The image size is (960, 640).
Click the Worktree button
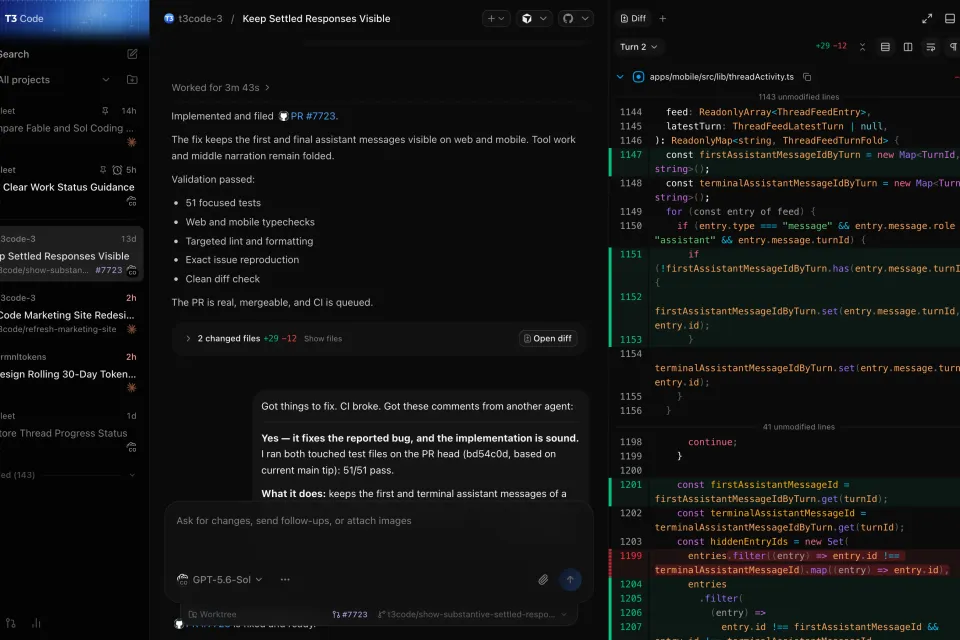(x=212, y=614)
